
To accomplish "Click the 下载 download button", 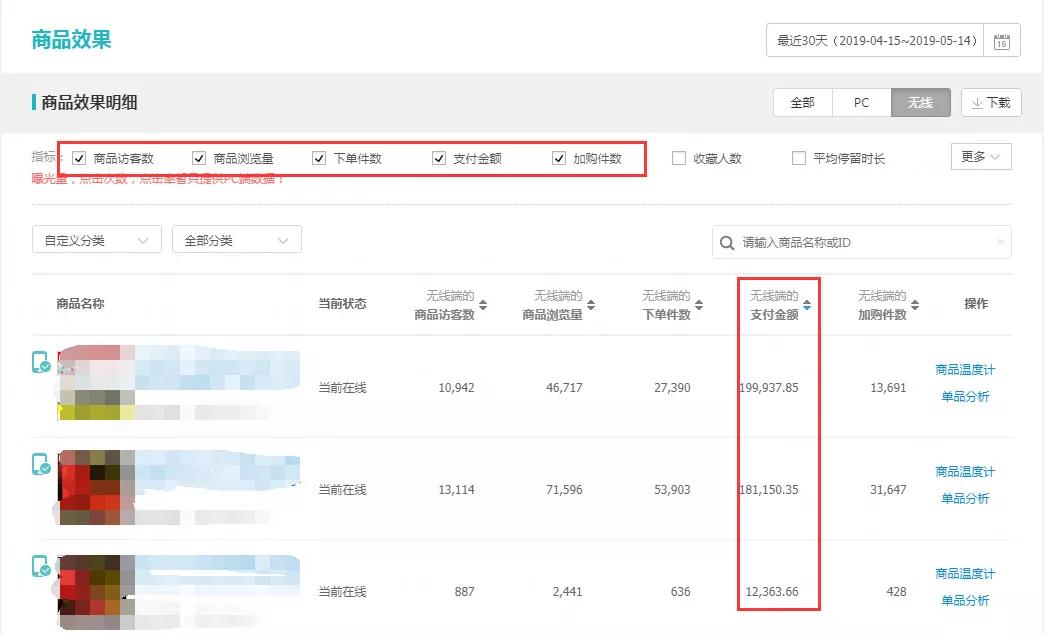I will (991, 103).
